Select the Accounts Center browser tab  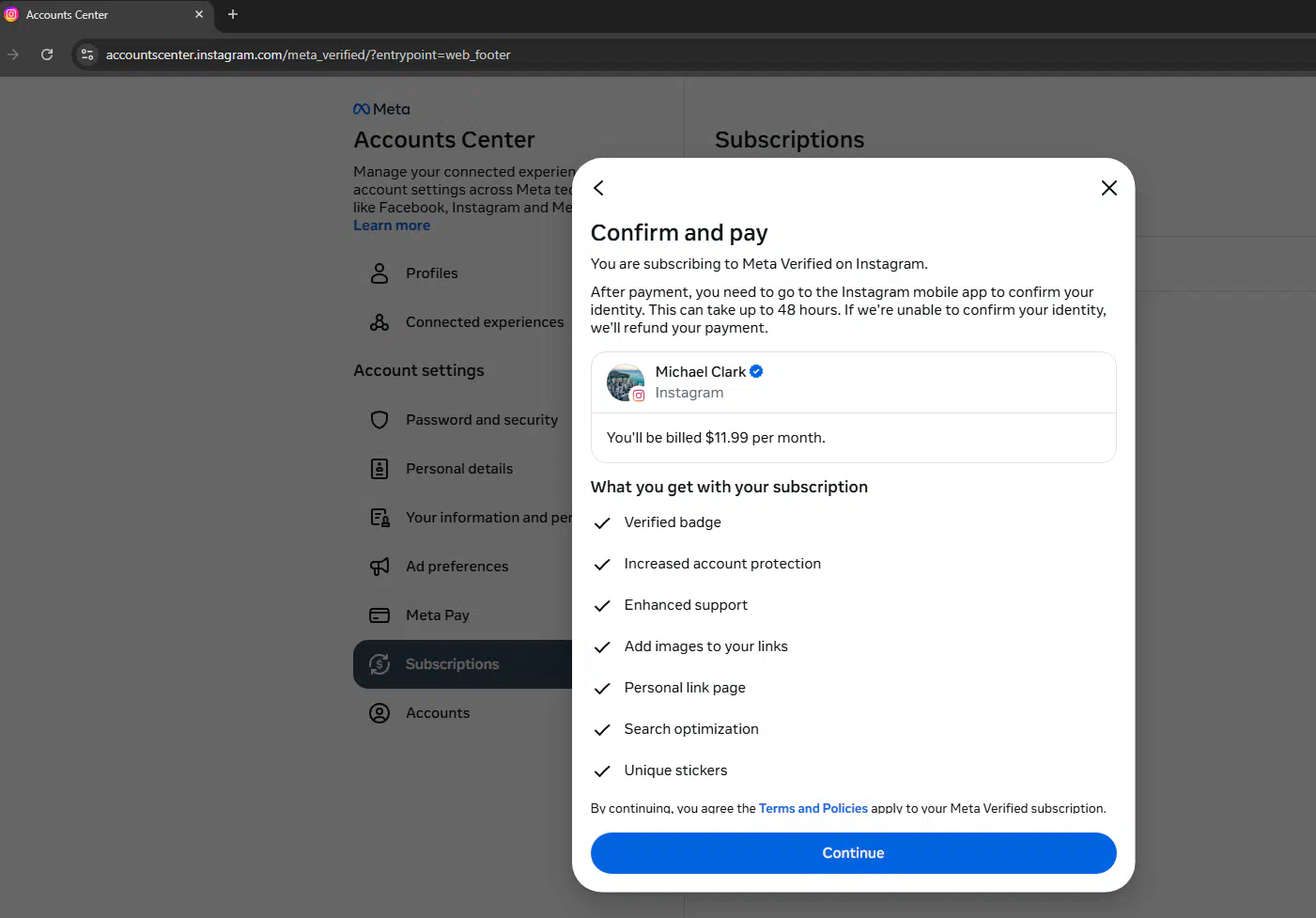pos(105,14)
